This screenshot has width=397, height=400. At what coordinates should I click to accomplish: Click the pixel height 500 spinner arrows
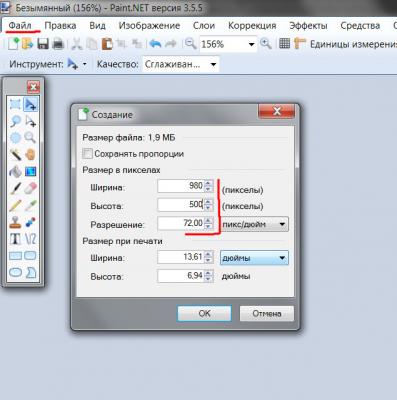click(x=209, y=205)
